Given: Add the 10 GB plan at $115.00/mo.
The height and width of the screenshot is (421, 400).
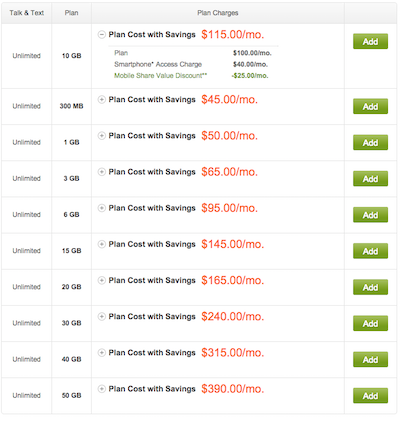Looking at the screenshot, I should click(370, 41).
